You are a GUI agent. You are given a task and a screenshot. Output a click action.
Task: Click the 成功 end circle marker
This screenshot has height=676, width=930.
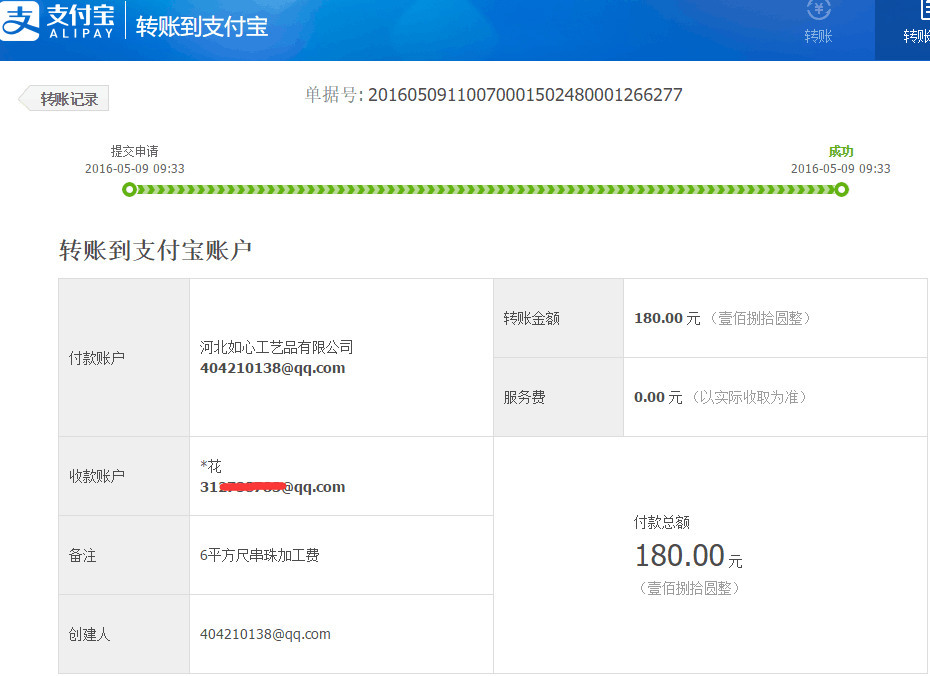[x=842, y=190]
